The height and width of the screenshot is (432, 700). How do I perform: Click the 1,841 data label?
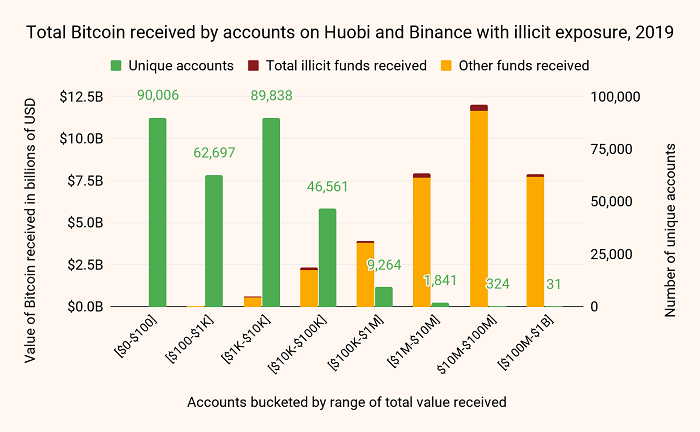click(441, 280)
